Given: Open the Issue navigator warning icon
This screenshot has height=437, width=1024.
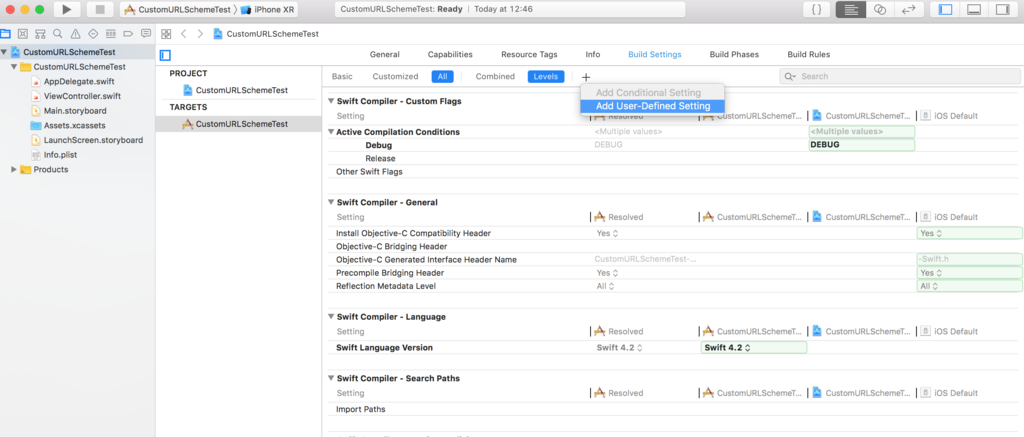Looking at the screenshot, I should pos(76,33).
